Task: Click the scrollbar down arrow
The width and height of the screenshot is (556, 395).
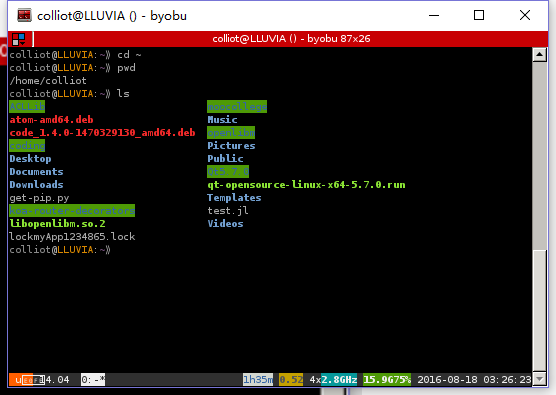Action: [540, 379]
